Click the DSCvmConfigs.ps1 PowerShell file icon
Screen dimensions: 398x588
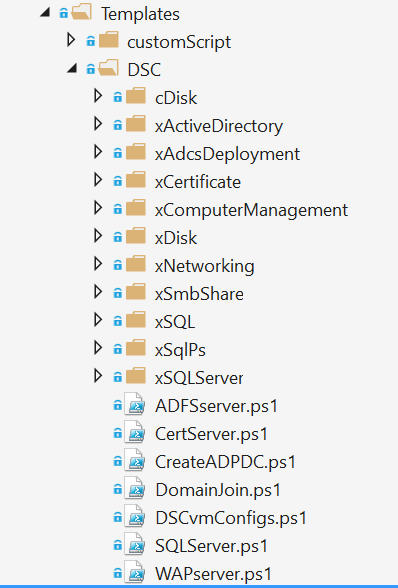(x=135, y=516)
